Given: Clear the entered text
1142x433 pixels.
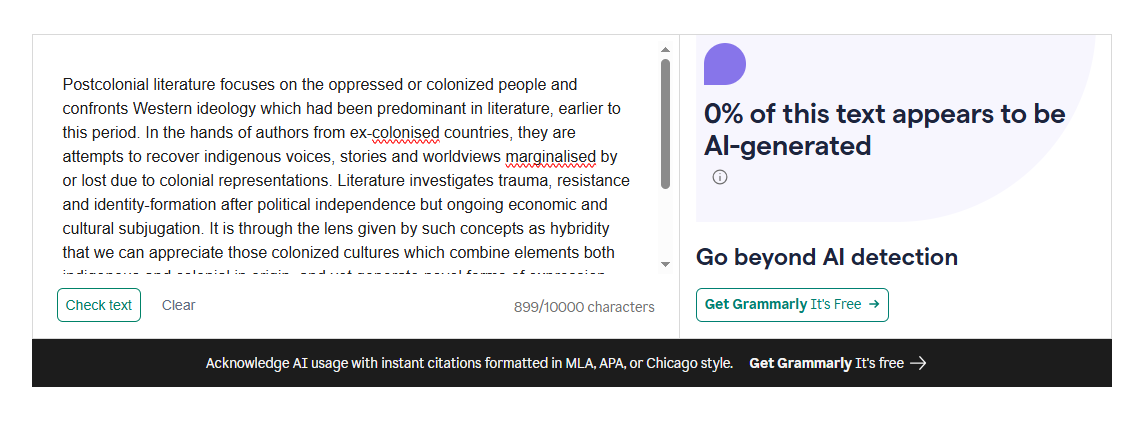Looking at the screenshot, I should tap(179, 305).
